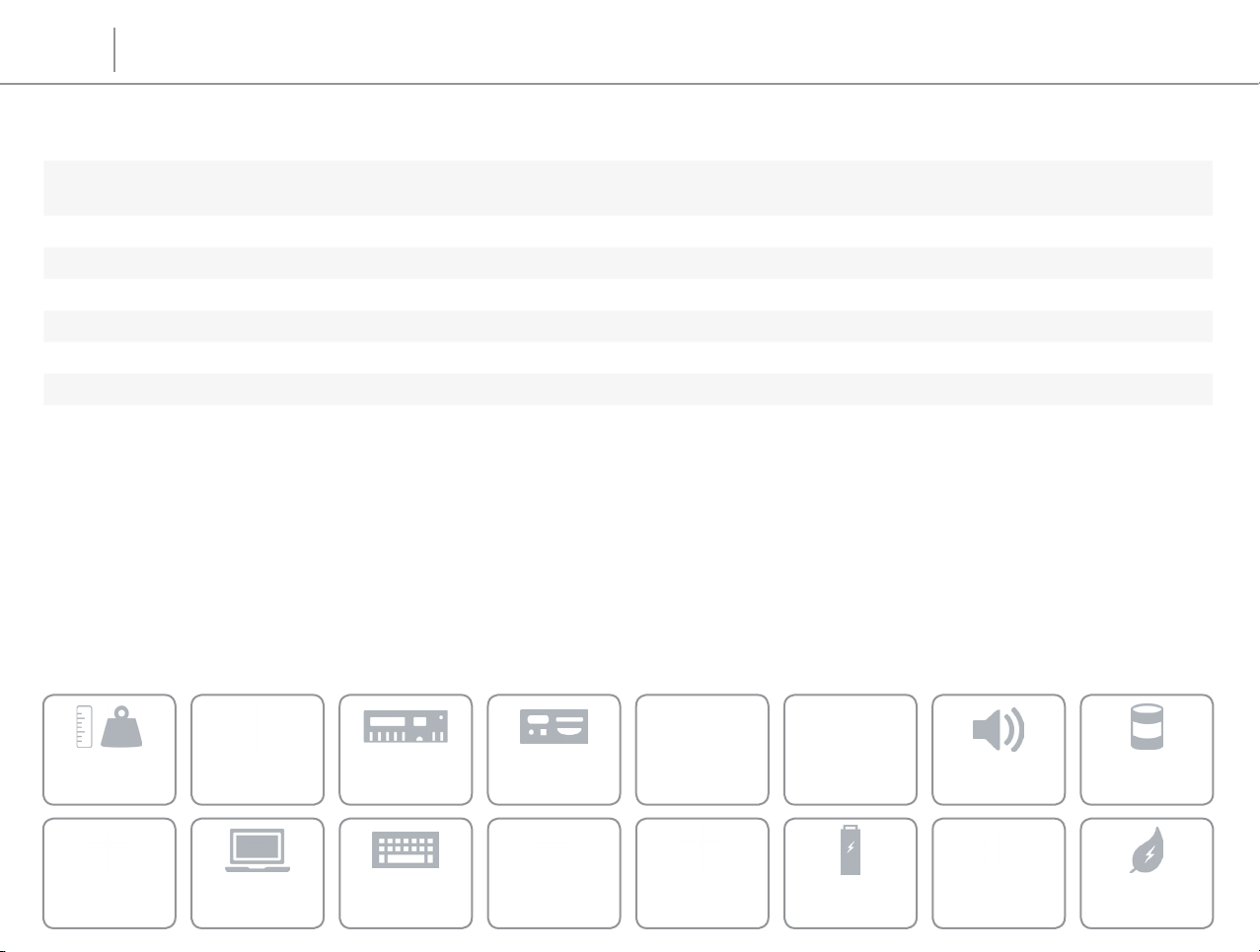Click the vertical divider in the header
The height and width of the screenshot is (952, 1260).
click(x=114, y=49)
